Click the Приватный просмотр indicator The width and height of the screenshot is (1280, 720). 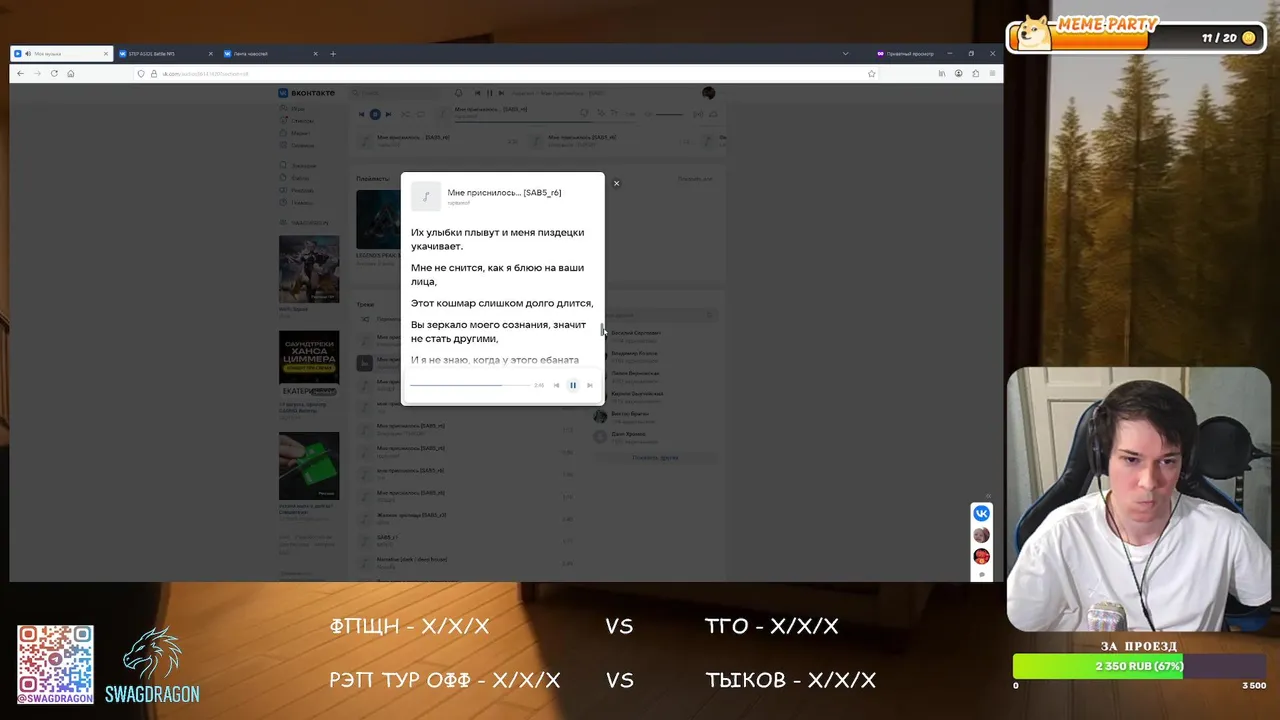906,53
